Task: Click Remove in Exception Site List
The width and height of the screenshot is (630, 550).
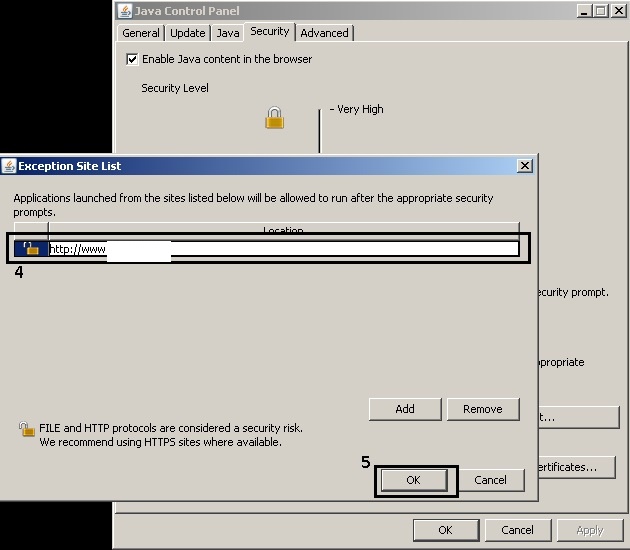Action: pos(483,409)
